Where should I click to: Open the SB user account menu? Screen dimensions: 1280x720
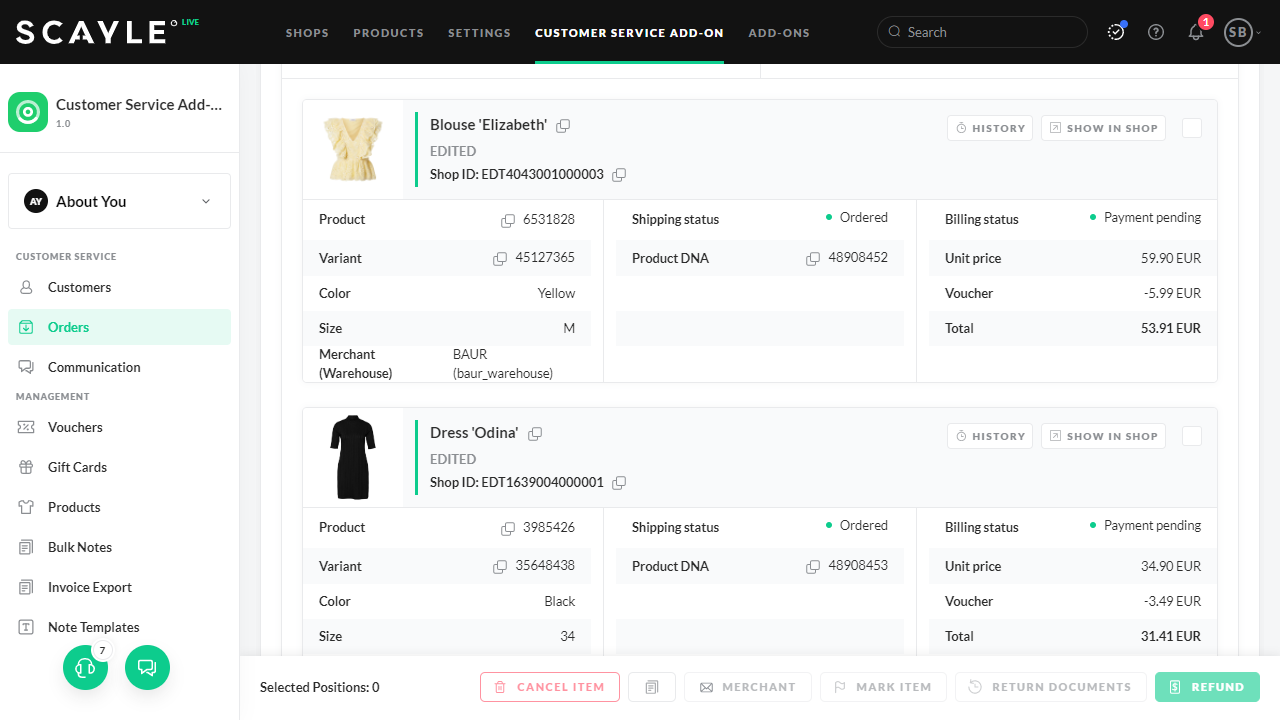coord(1241,32)
